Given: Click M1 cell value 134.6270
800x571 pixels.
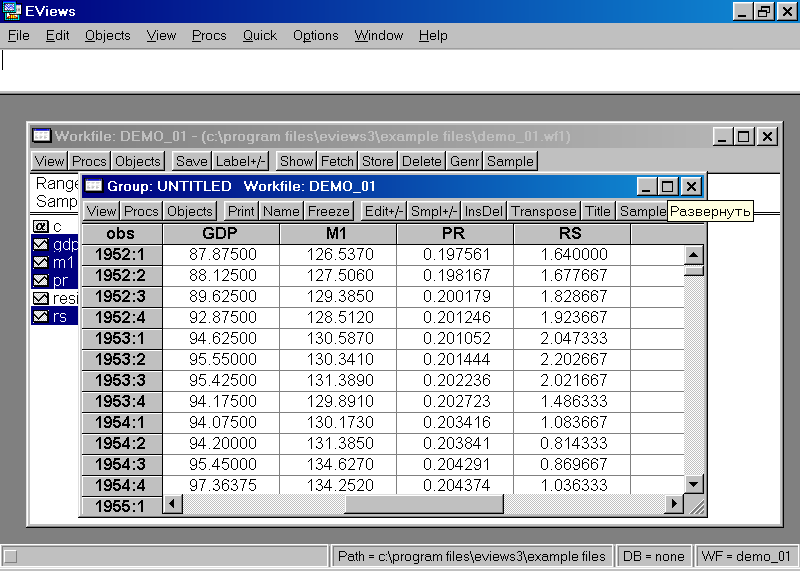Looking at the screenshot, I should coord(338,464).
